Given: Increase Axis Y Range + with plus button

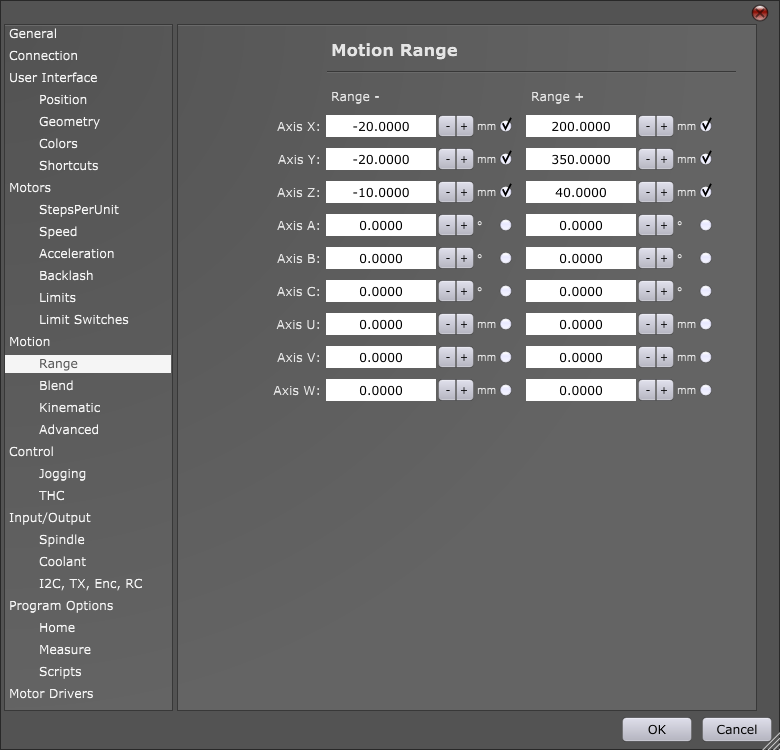Looking at the screenshot, I should 664,159.
